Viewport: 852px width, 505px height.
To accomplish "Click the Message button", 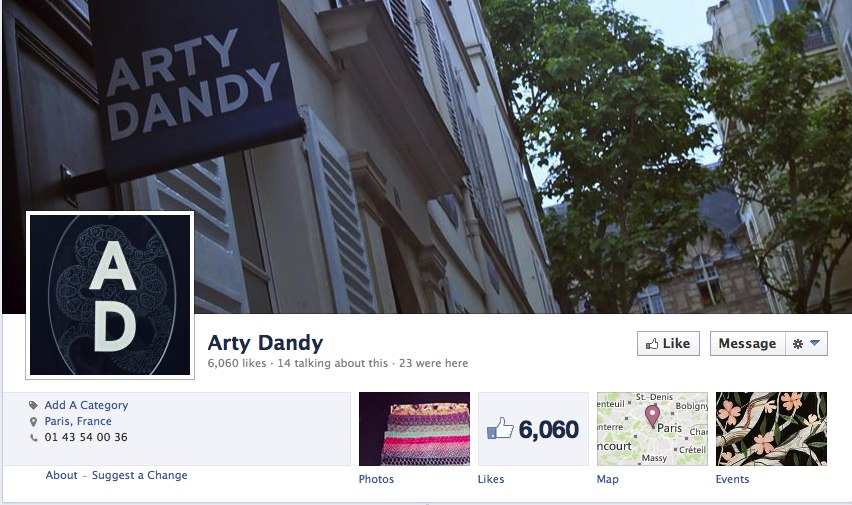I will tap(747, 344).
